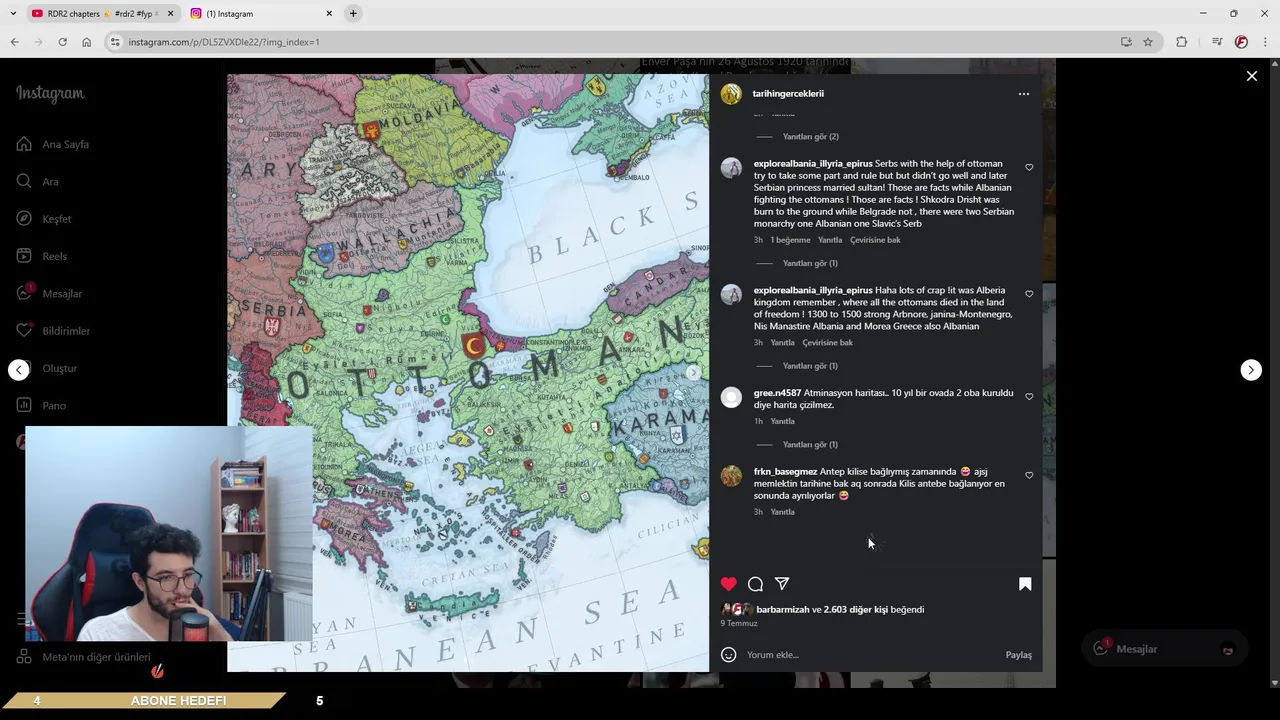This screenshot has width=1280, height=720.
Task: Open barbarmizah liker profile
Action: pyautogui.click(x=782, y=609)
